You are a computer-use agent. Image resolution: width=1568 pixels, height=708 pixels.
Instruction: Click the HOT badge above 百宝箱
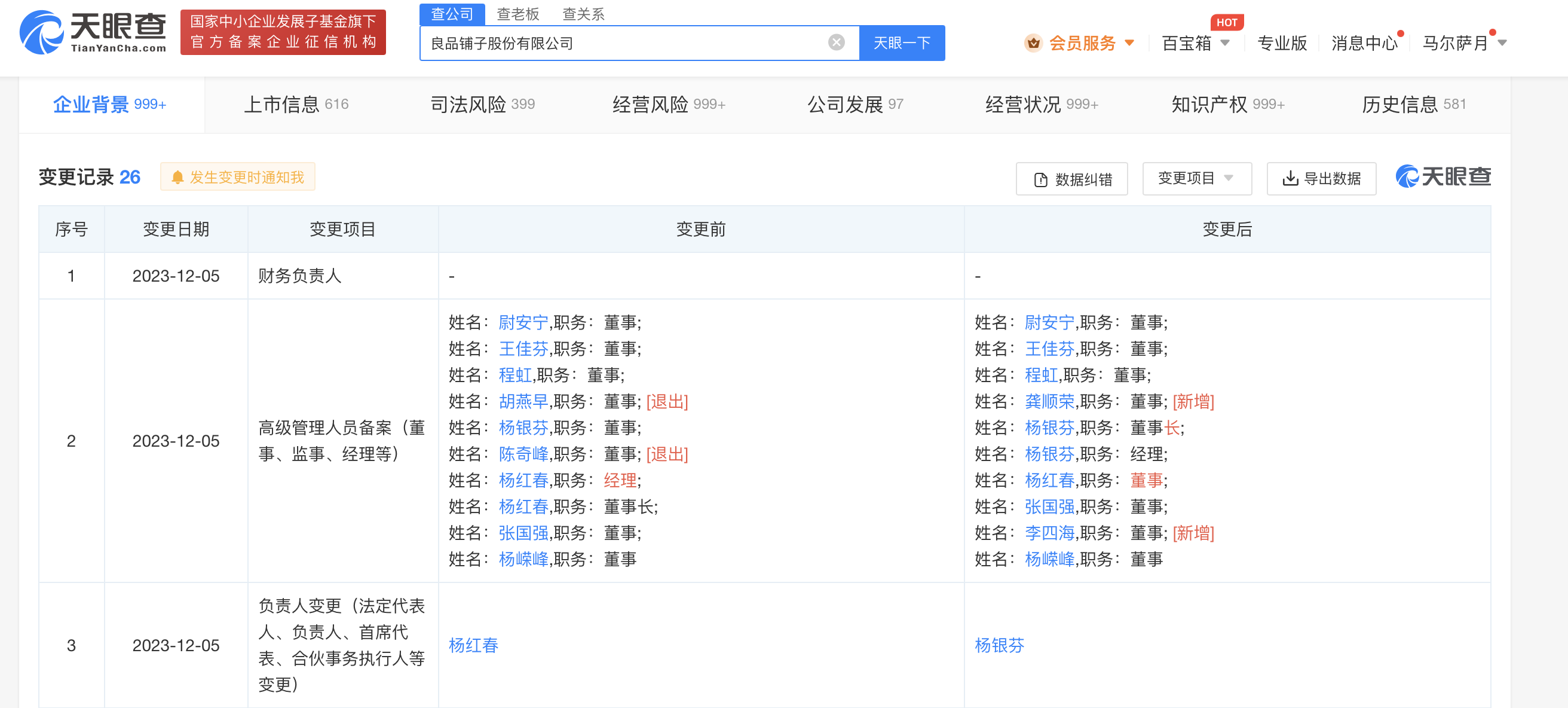click(1227, 23)
